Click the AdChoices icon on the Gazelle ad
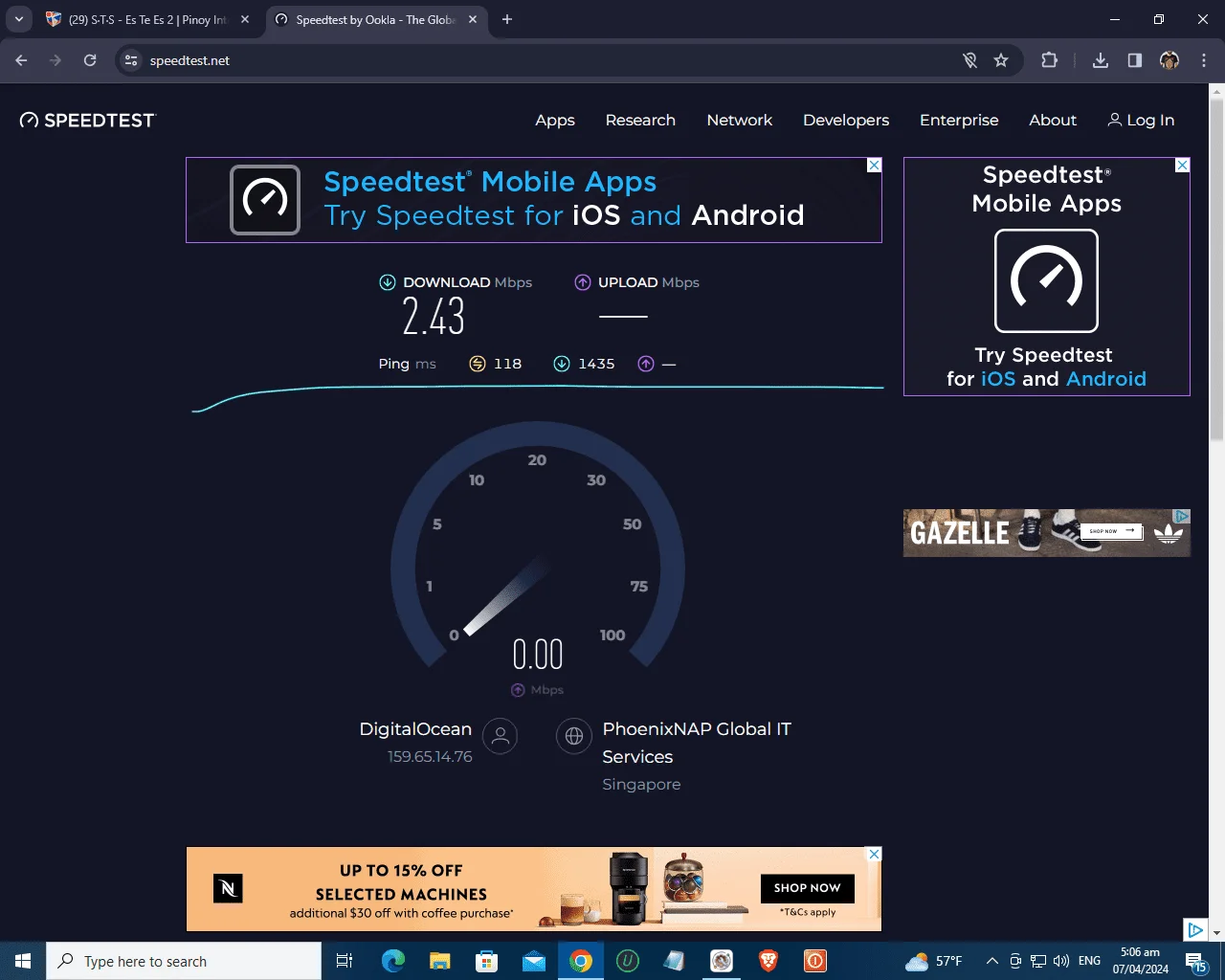Viewport: 1225px width, 980px height. (1183, 516)
